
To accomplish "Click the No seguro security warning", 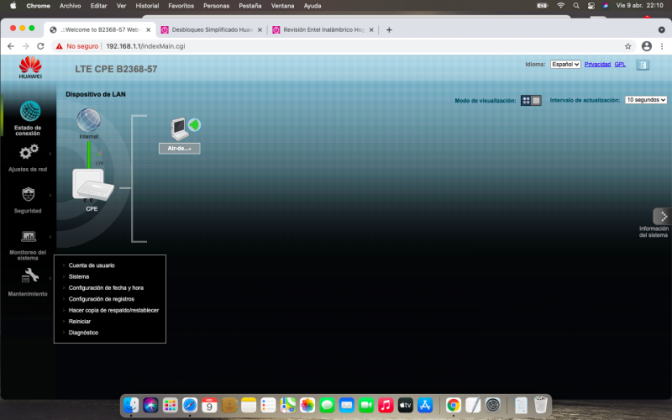I will click(x=77, y=46).
